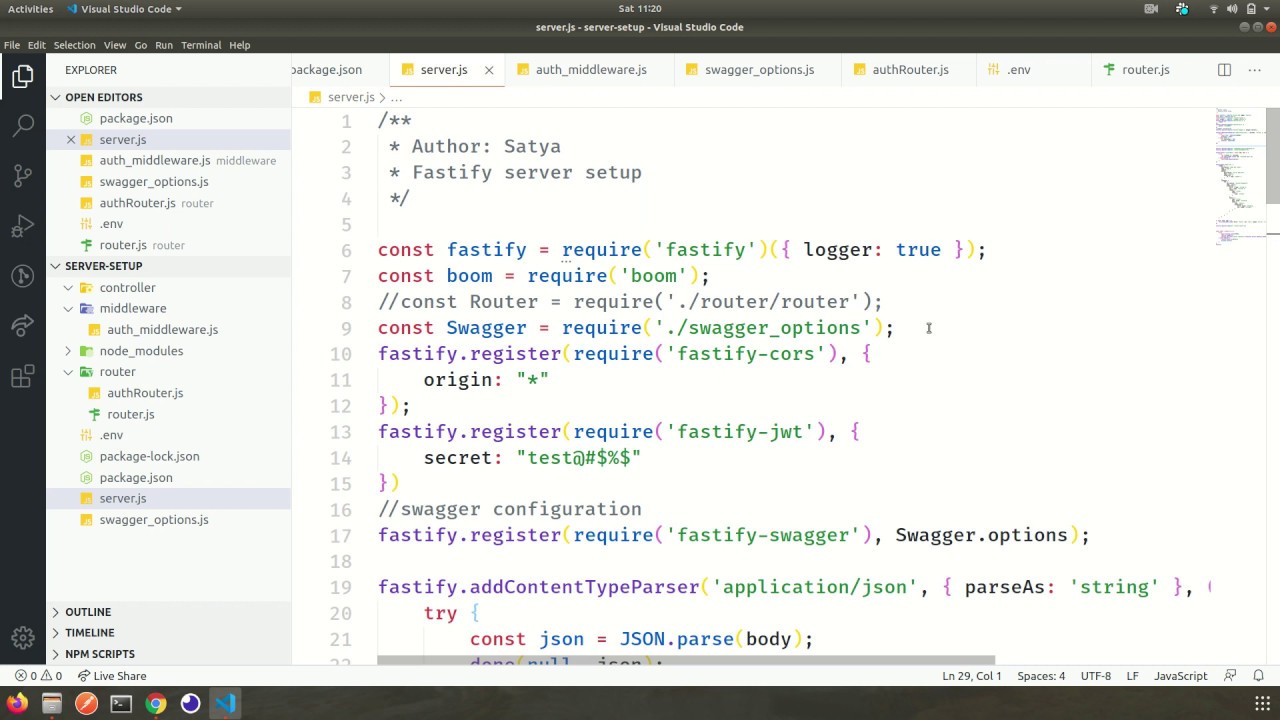Open the Terminal from the dock
Image resolution: width=1280 pixels, height=720 pixels.
121,703
